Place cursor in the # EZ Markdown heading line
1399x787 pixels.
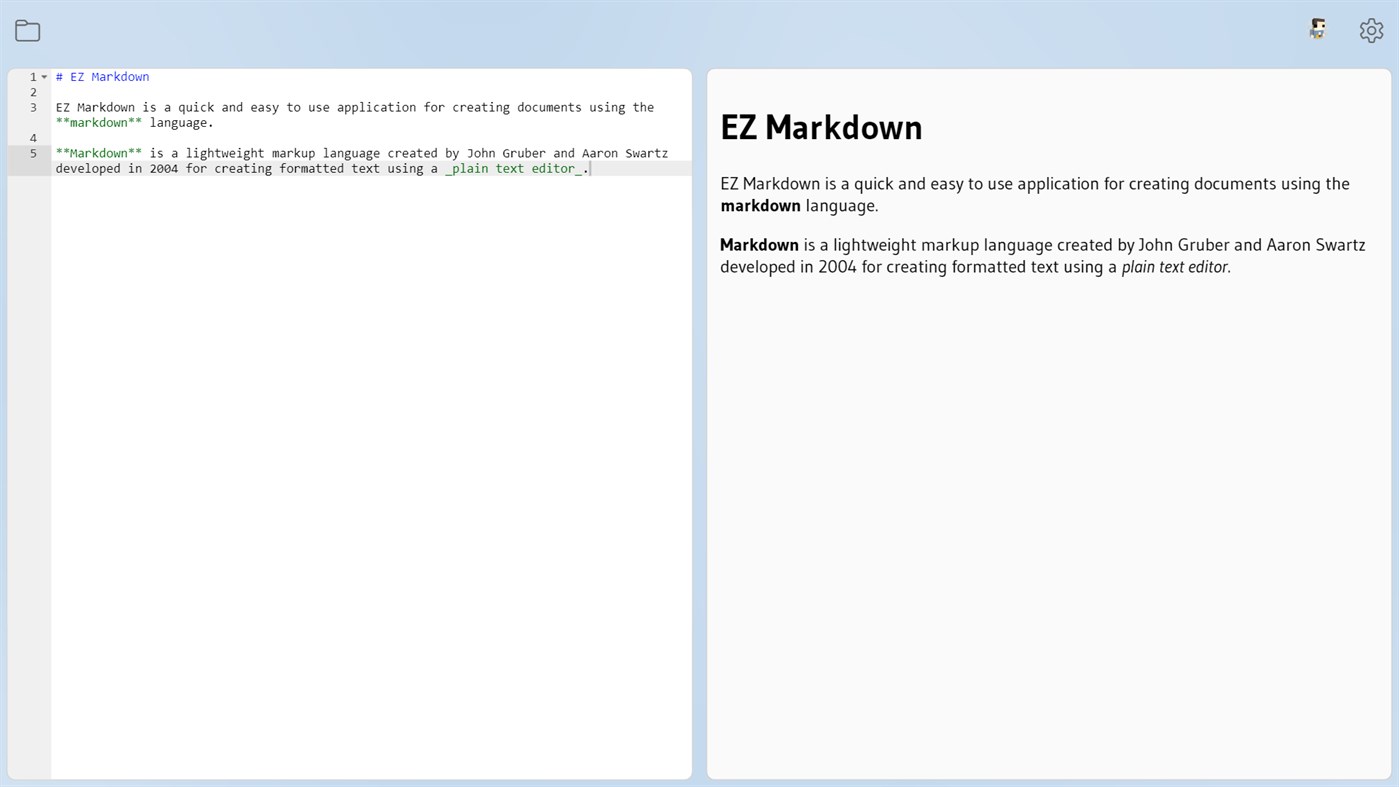point(102,76)
